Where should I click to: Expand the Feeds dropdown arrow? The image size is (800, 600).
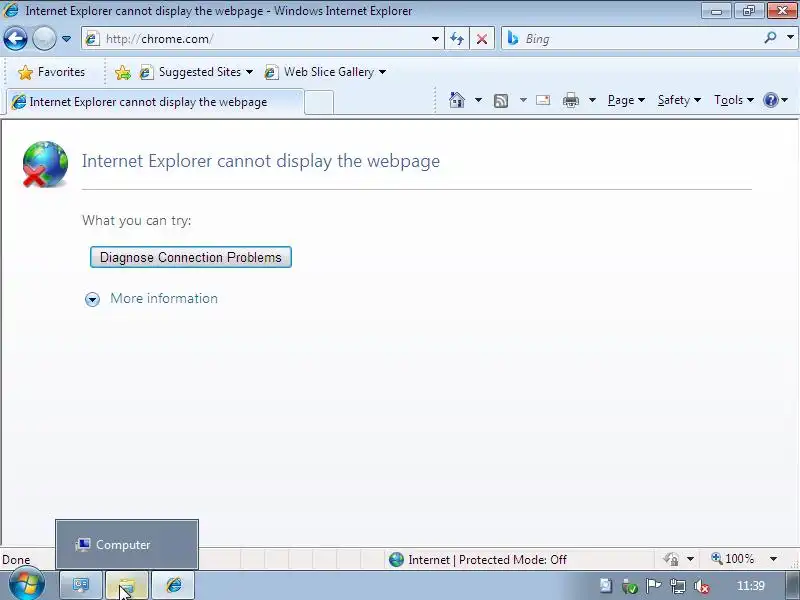tap(523, 100)
